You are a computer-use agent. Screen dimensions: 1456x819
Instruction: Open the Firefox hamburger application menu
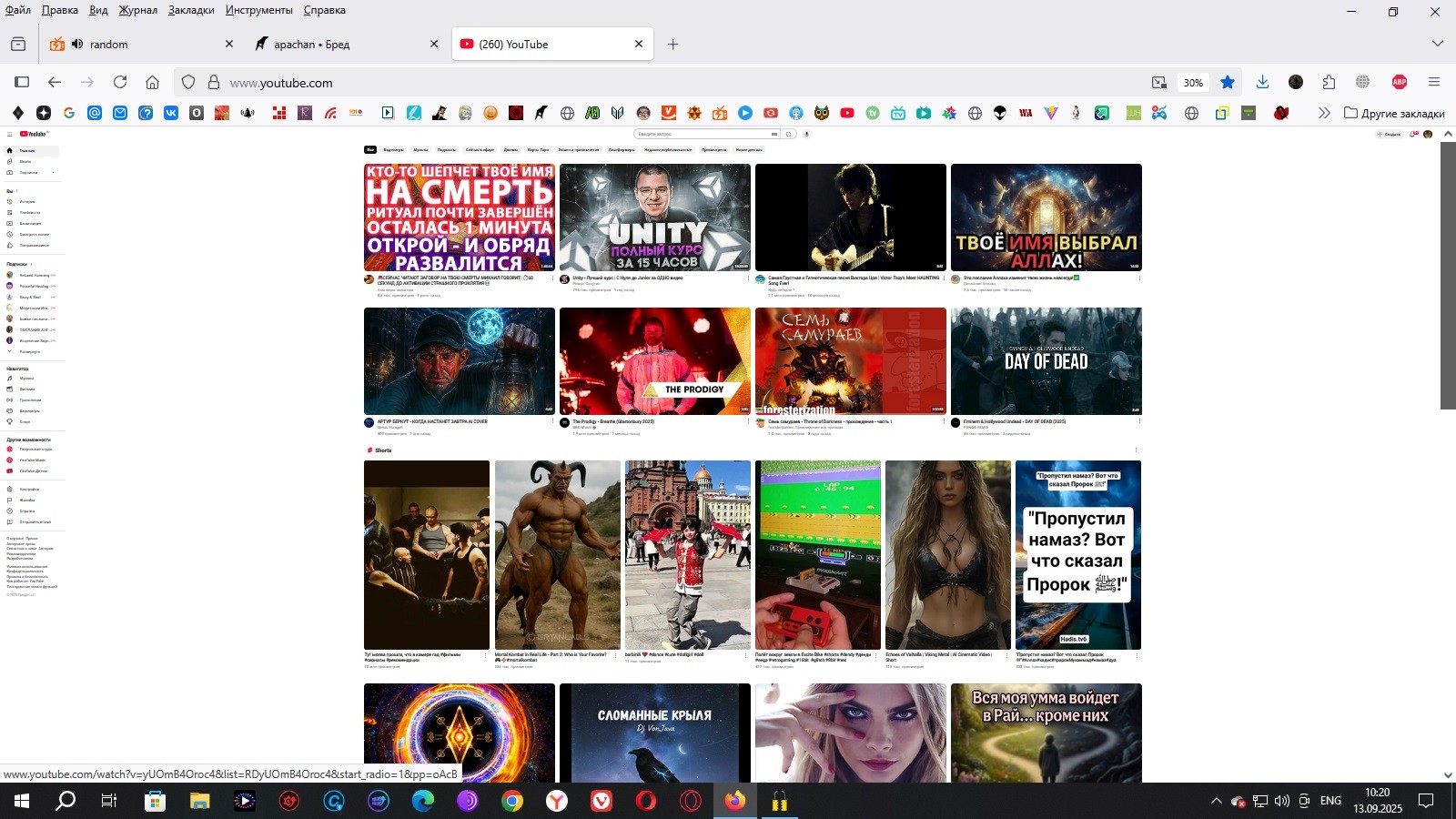pyautogui.click(x=1434, y=82)
